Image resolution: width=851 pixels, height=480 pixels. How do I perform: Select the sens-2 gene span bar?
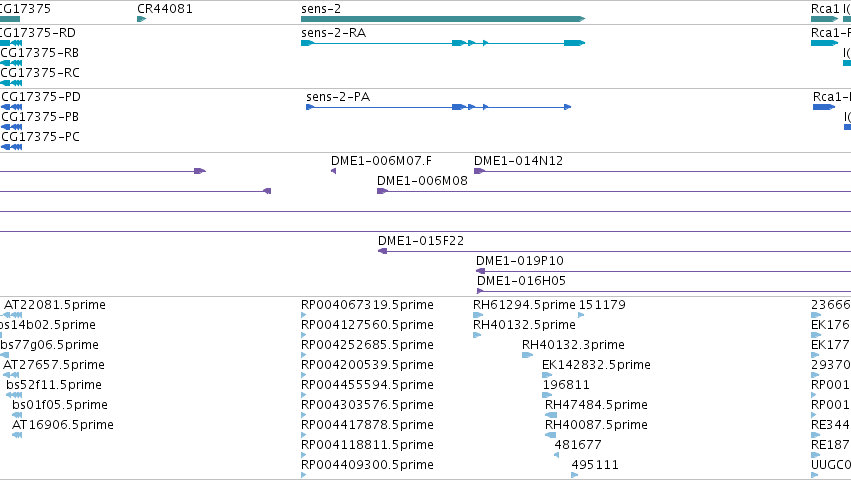click(x=443, y=19)
